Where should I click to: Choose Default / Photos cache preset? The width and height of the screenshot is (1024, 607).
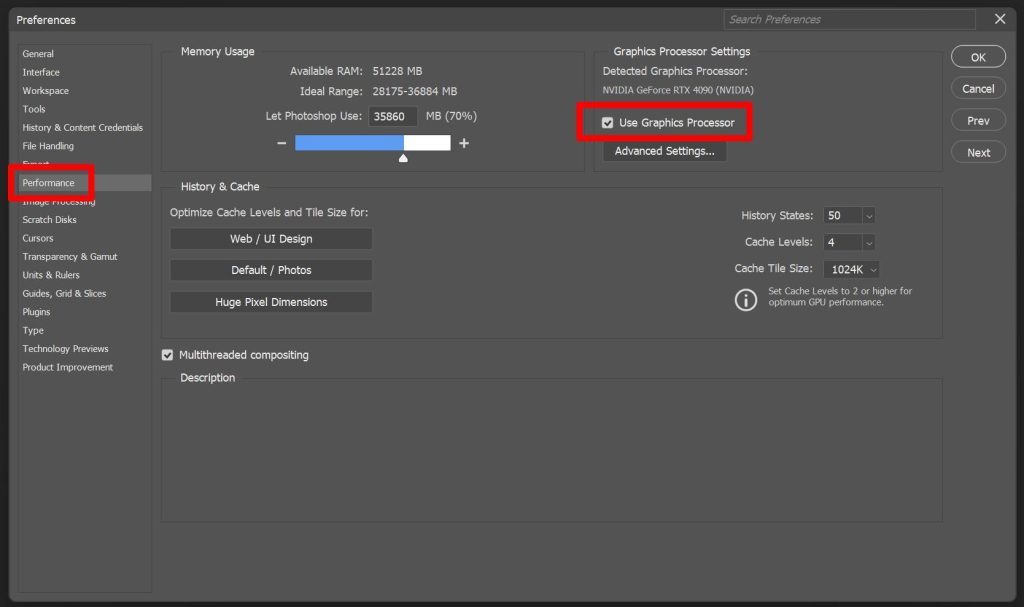pyautogui.click(x=271, y=270)
